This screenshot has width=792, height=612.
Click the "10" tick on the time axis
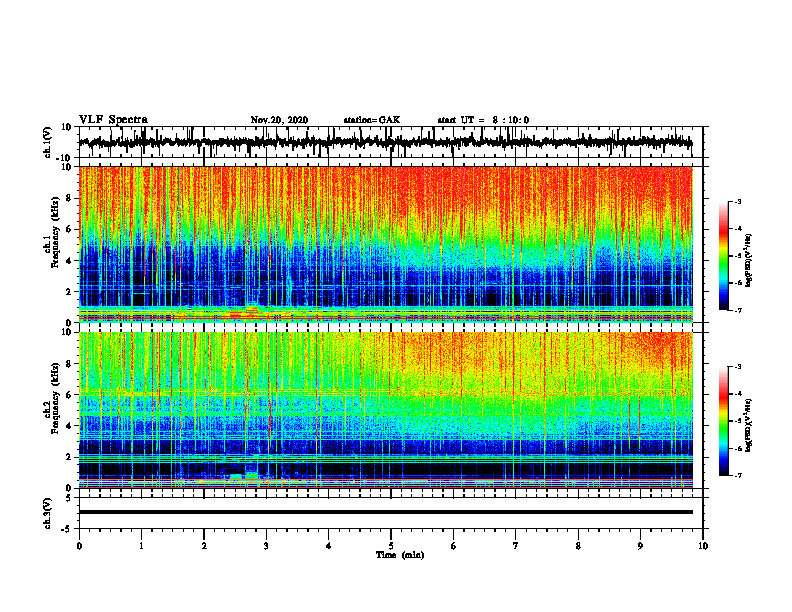pos(703,546)
